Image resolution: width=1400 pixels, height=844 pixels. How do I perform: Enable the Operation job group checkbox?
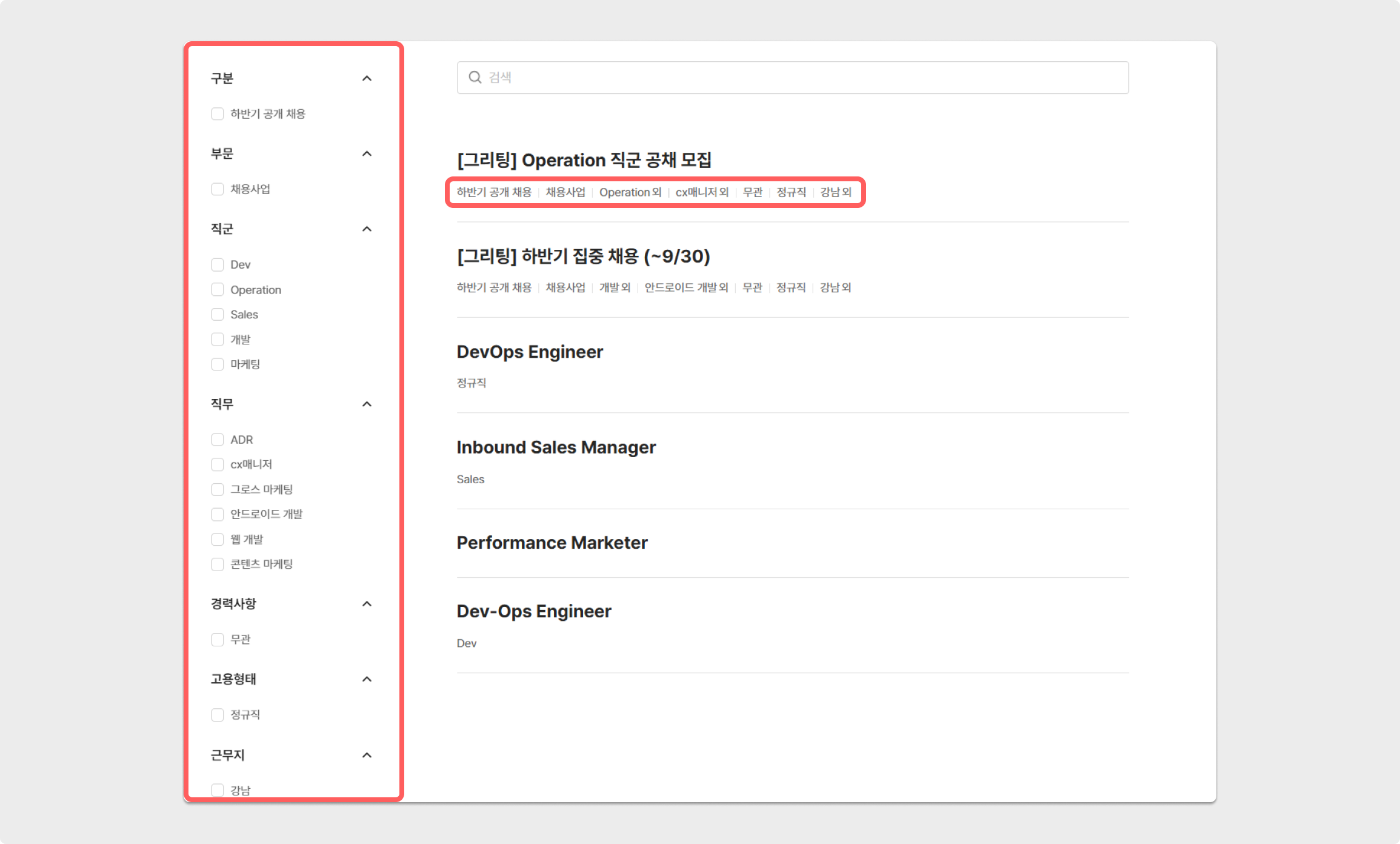click(x=218, y=290)
